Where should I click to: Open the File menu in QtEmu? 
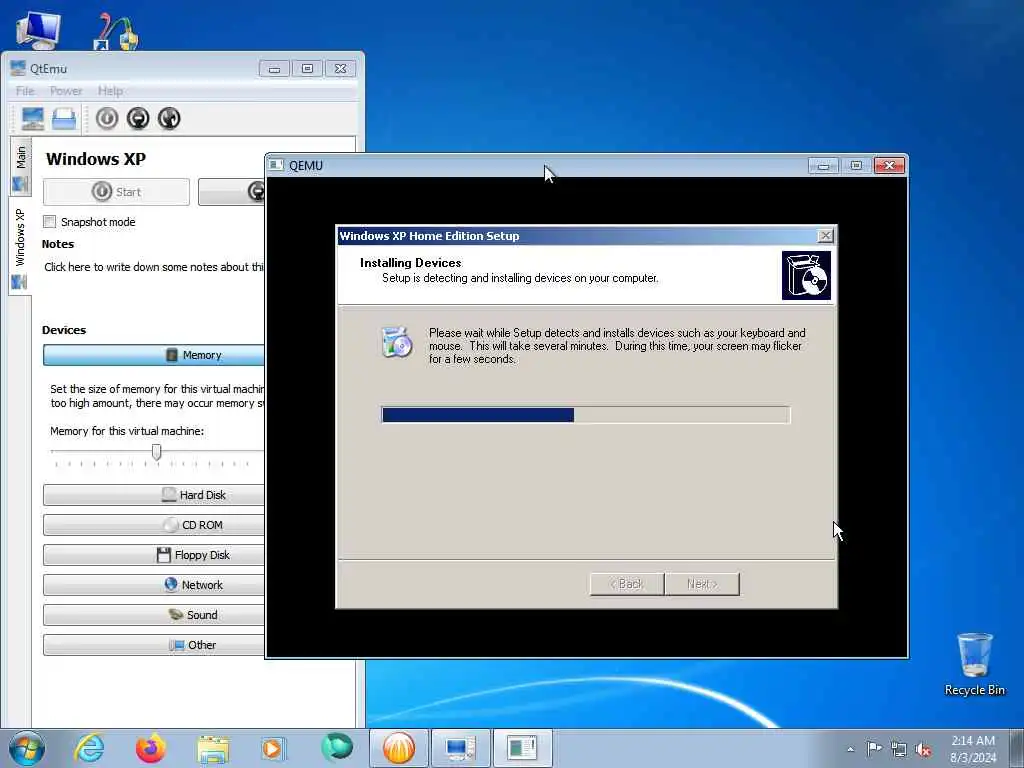[25, 91]
